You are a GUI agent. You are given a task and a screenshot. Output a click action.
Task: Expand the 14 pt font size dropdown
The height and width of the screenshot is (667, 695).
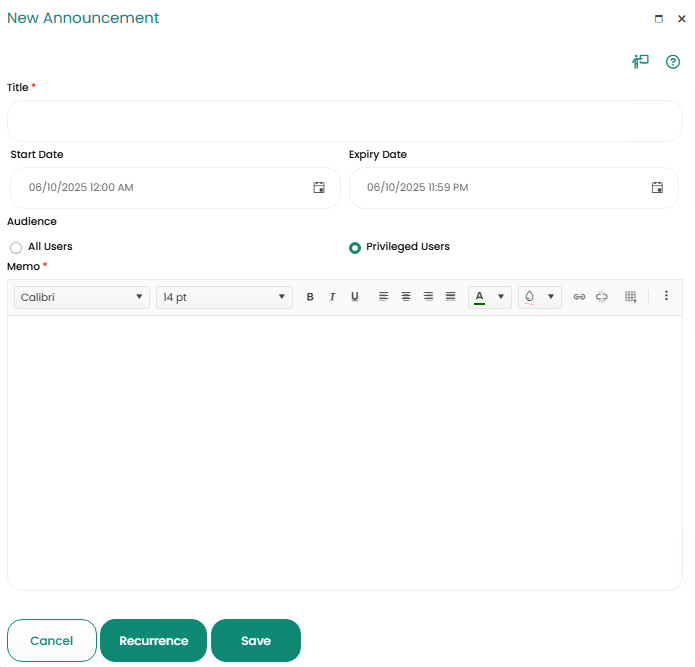click(x=224, y=297)
